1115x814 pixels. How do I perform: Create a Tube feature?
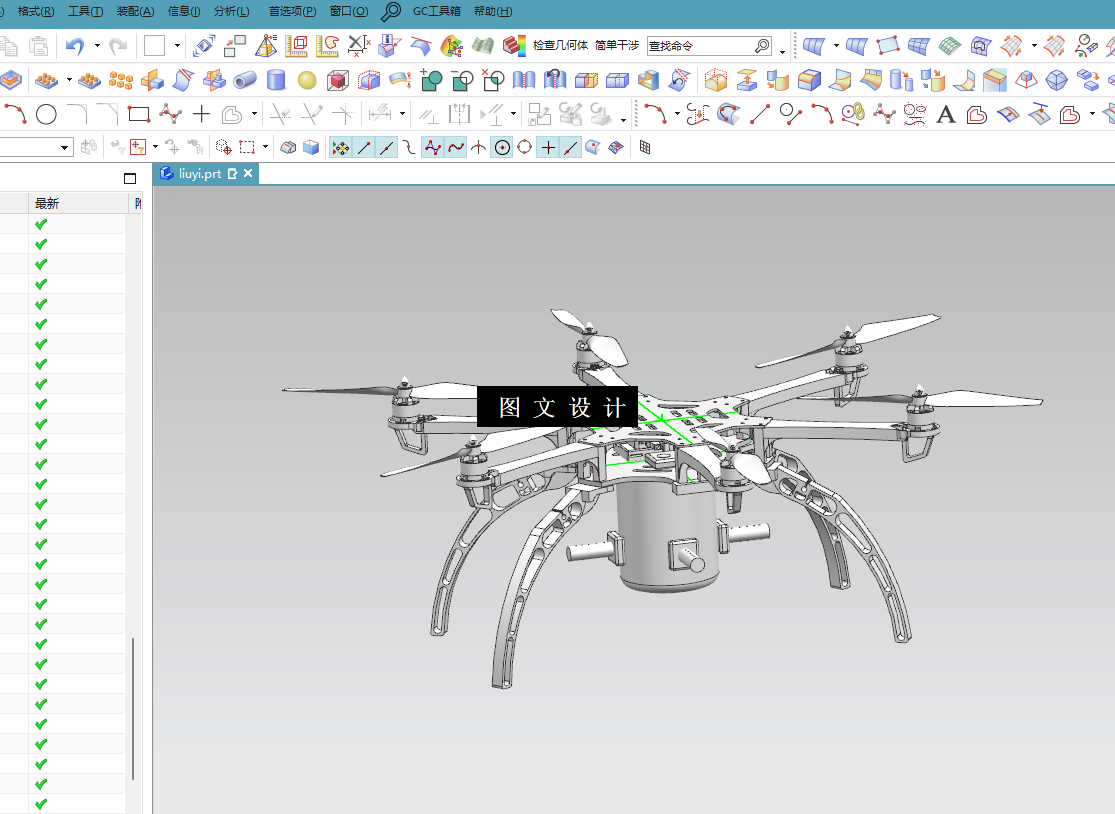tap(245, 80)
